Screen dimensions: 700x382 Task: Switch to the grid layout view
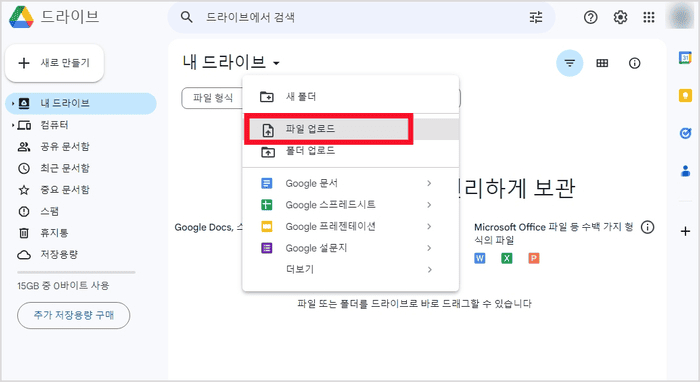[x=602, y=63]
